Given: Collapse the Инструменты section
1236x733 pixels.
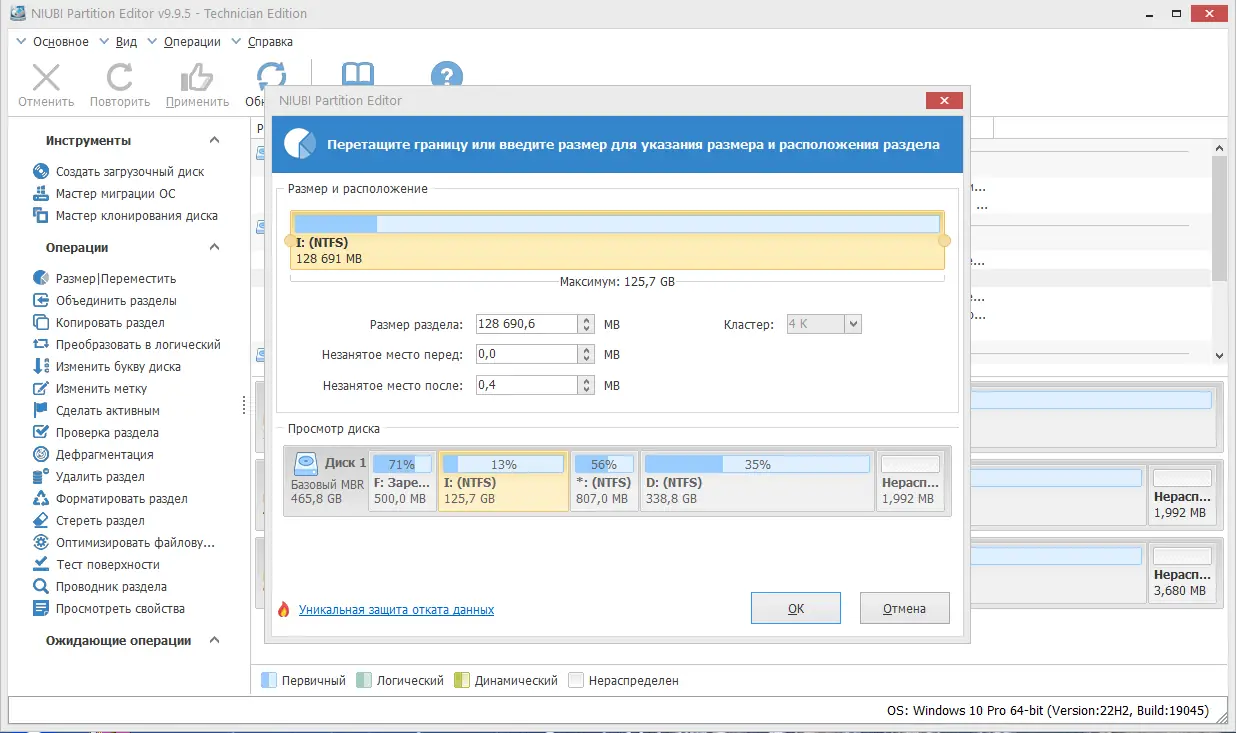Looking at the screenshot, I should 214,141.
